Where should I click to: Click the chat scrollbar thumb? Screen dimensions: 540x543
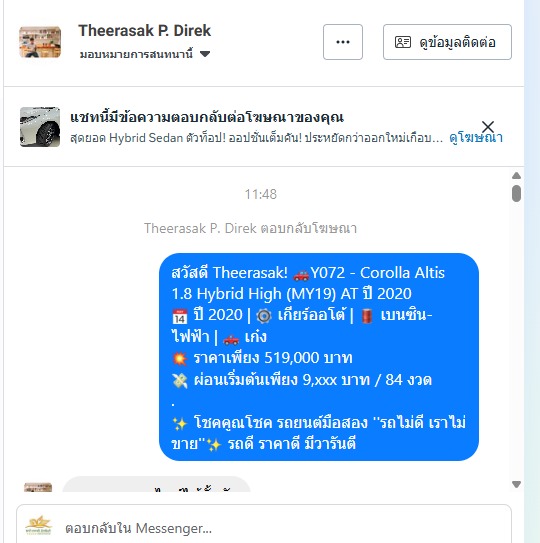(516, 193)
